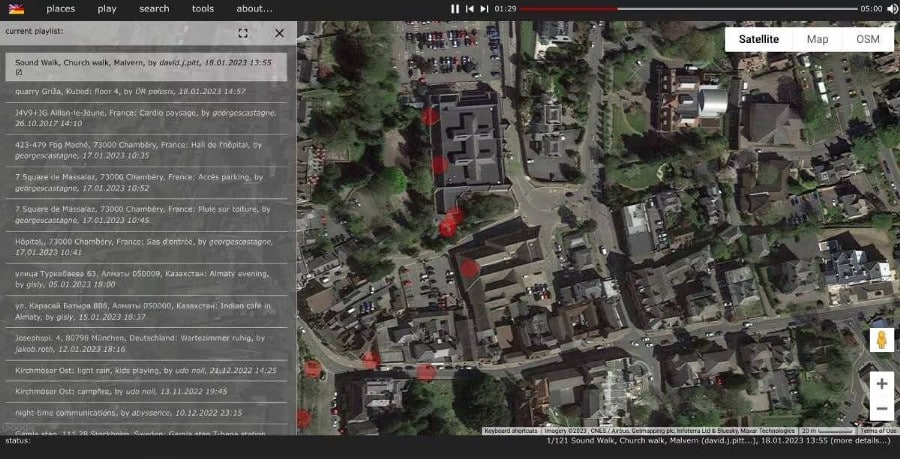The height and width of the screenshot is (459, 900).
Task: Click the language flag icon
Action: pos(17,9)
